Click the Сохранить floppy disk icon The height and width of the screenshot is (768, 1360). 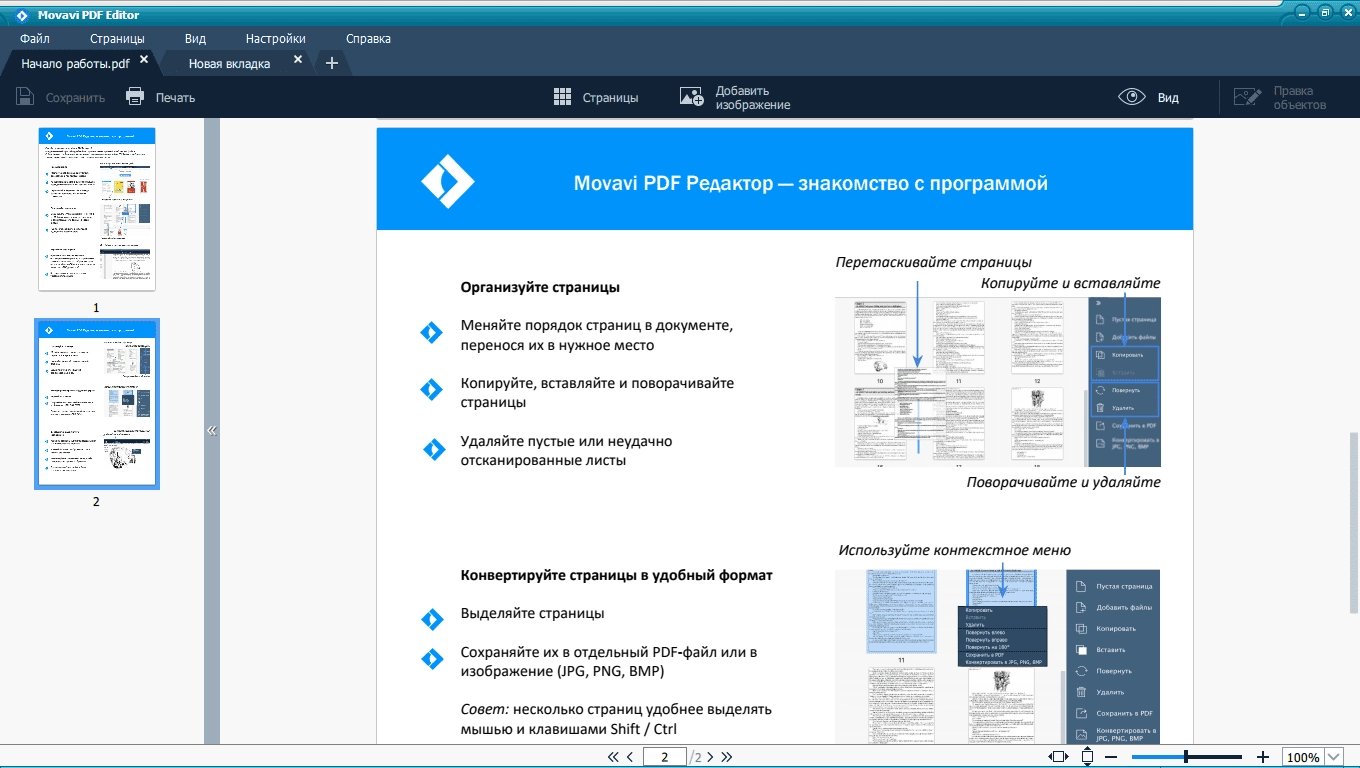click(x=25, y=97)
